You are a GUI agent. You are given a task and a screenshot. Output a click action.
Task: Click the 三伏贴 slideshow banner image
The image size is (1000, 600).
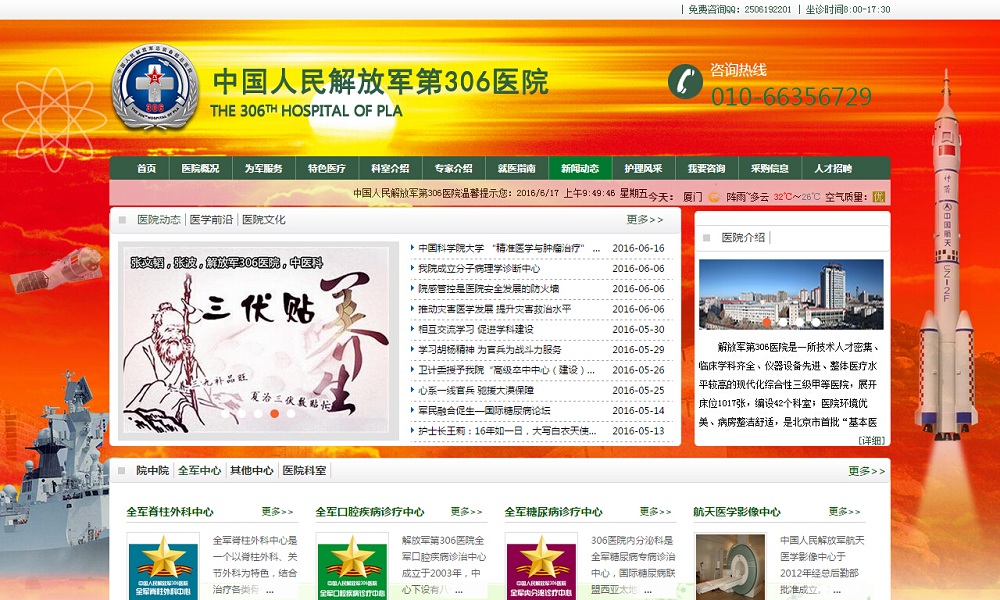point(256,339)
